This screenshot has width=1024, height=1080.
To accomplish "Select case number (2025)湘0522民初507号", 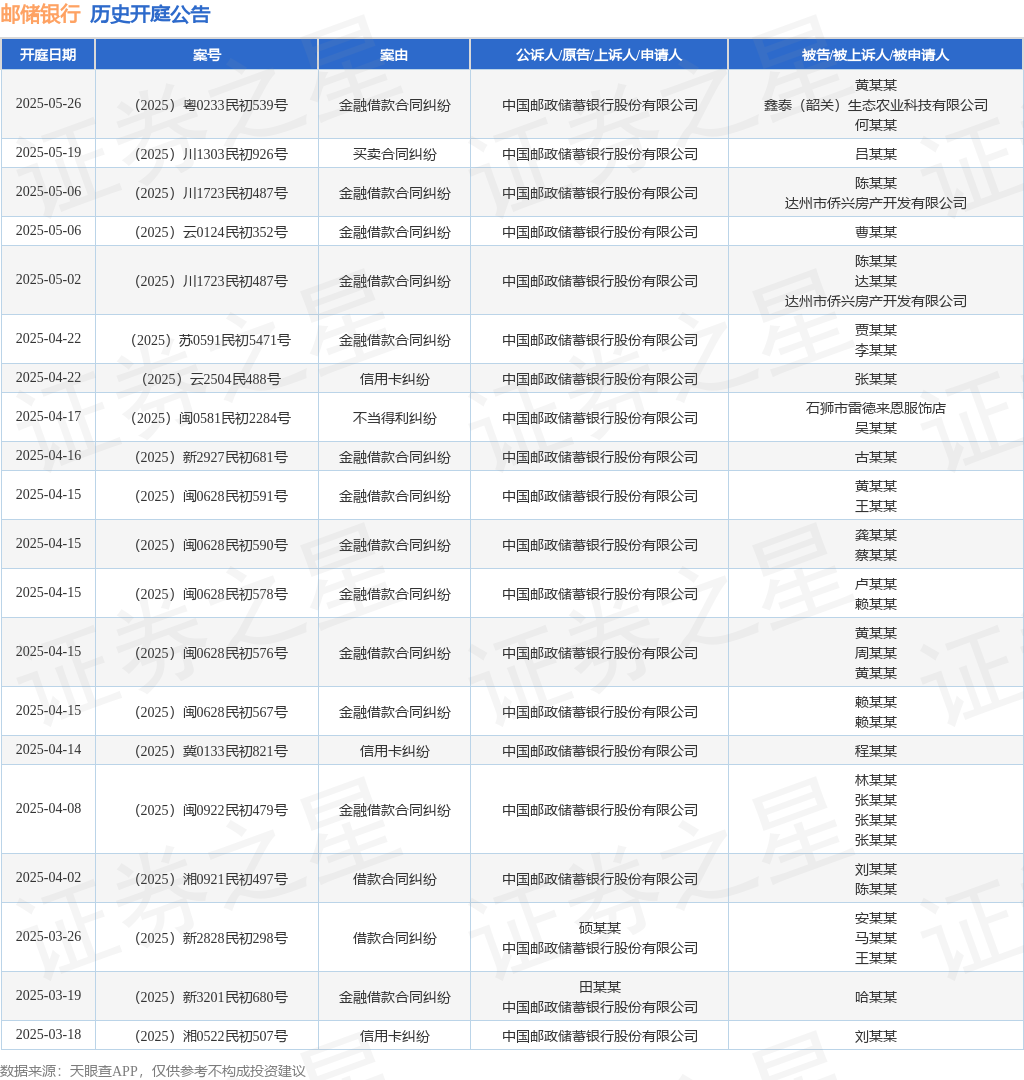I will tap(210, 1037).
